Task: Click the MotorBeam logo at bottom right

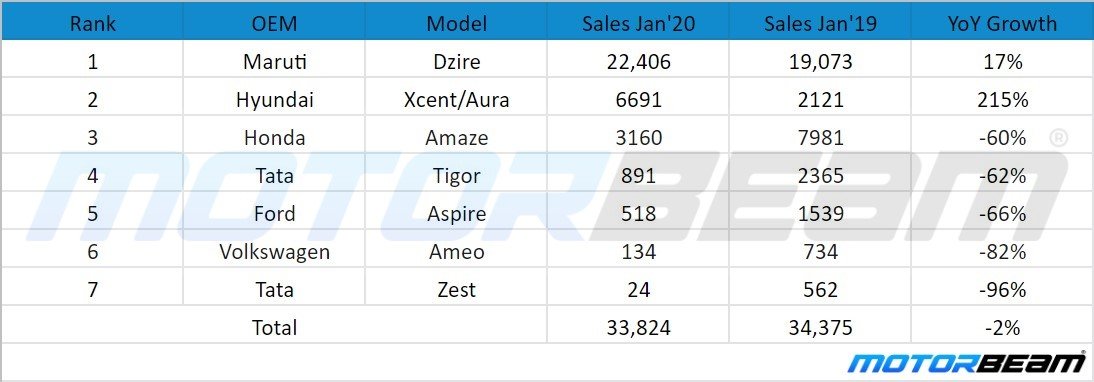Action: [966, 365]
